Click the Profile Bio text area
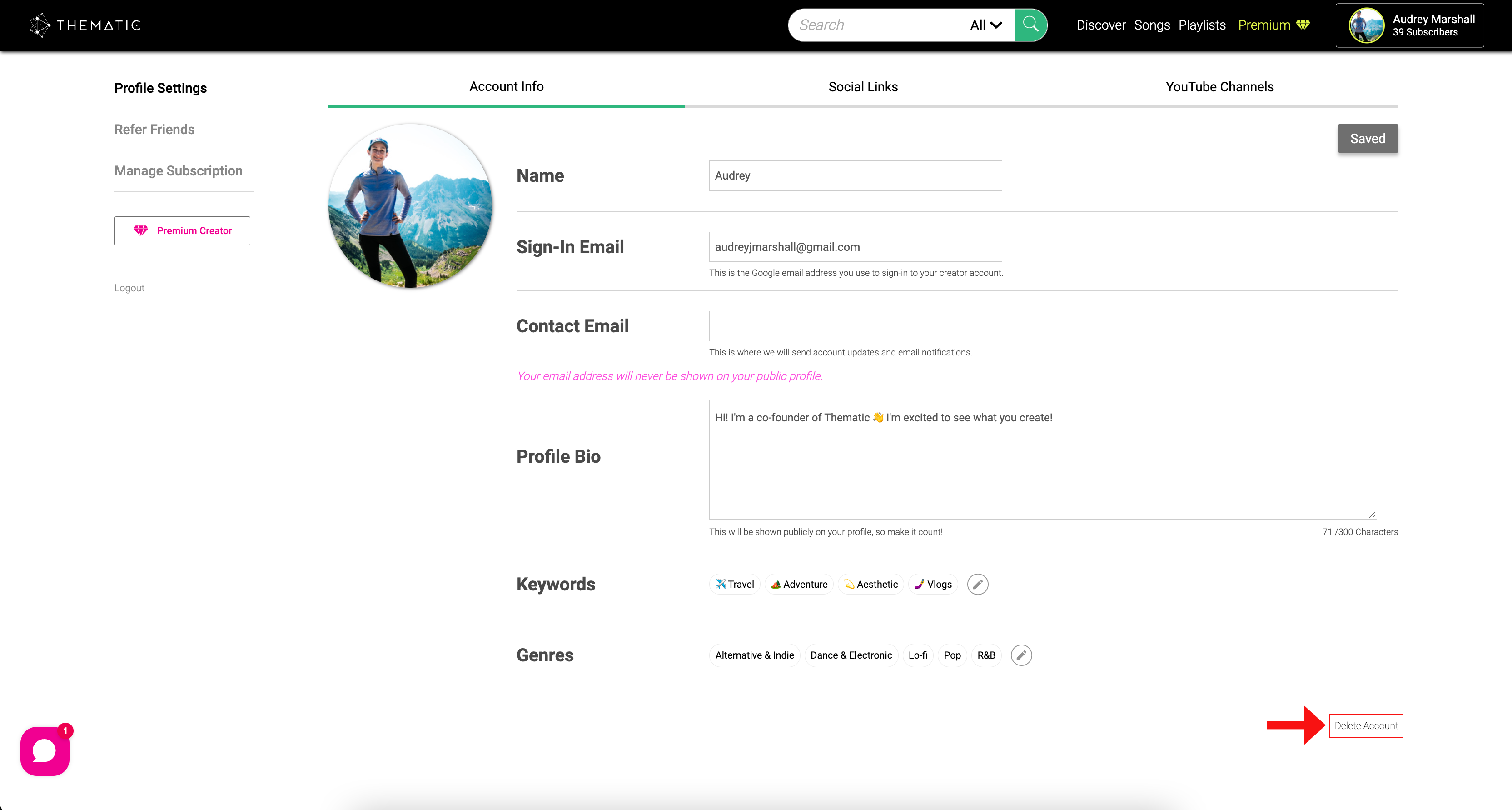 pyautogui.click(x=1040, y=457)
